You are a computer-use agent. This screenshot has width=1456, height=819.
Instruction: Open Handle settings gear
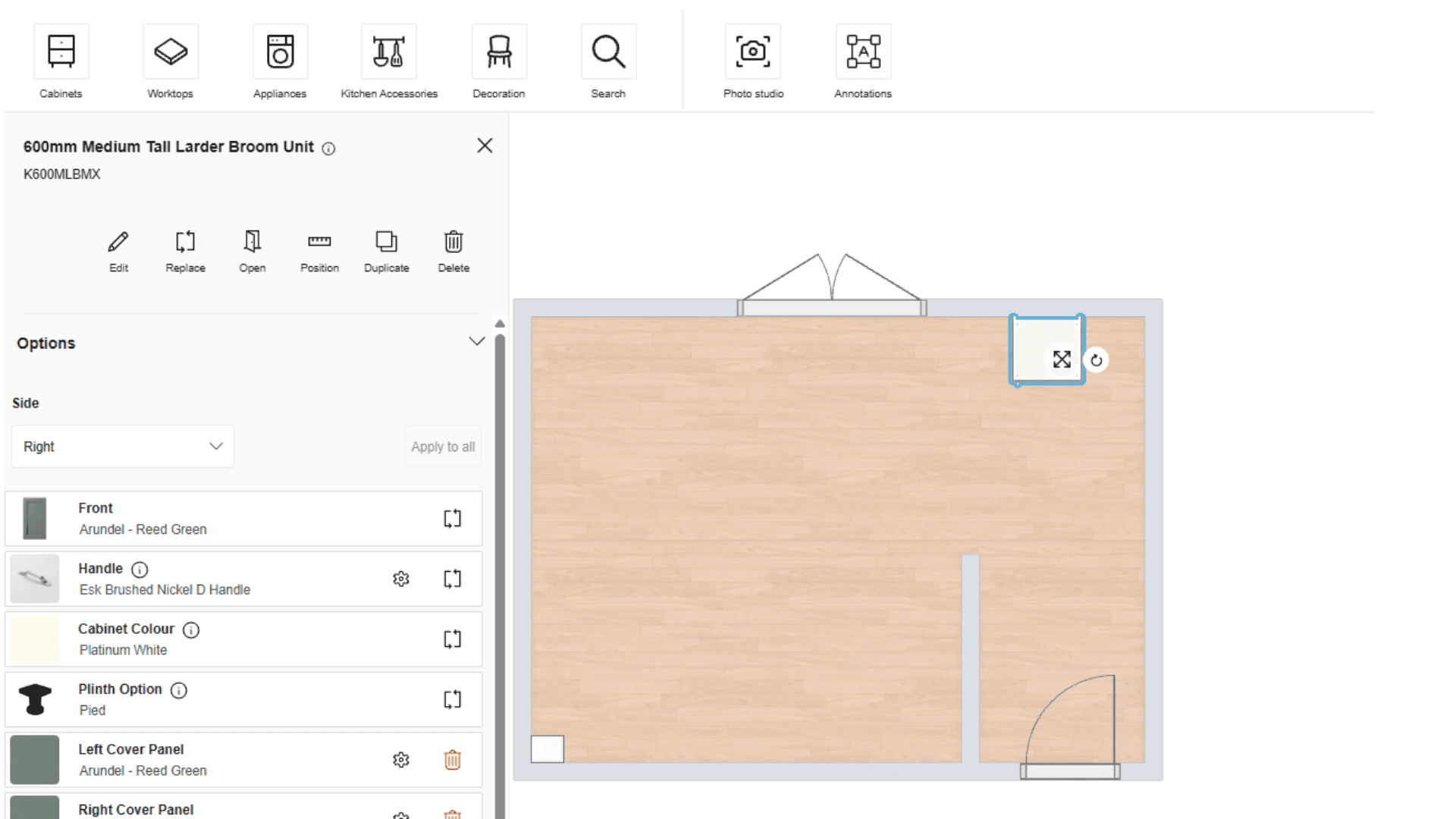(401, 579)
